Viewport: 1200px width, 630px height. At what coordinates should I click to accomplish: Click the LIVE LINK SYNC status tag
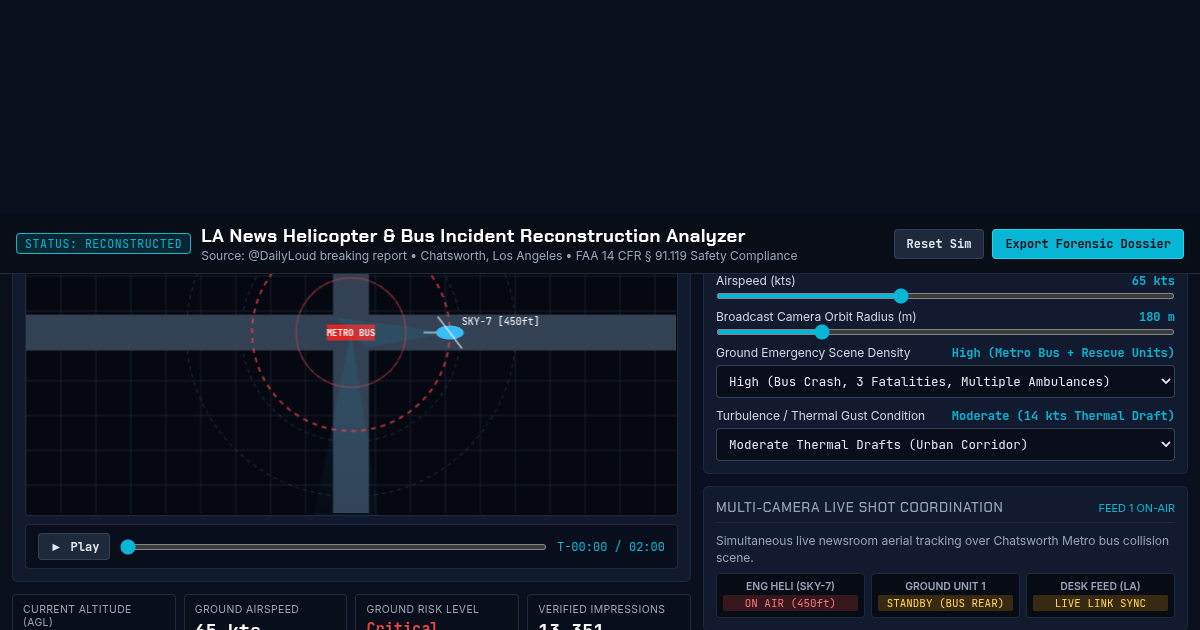1100,603
